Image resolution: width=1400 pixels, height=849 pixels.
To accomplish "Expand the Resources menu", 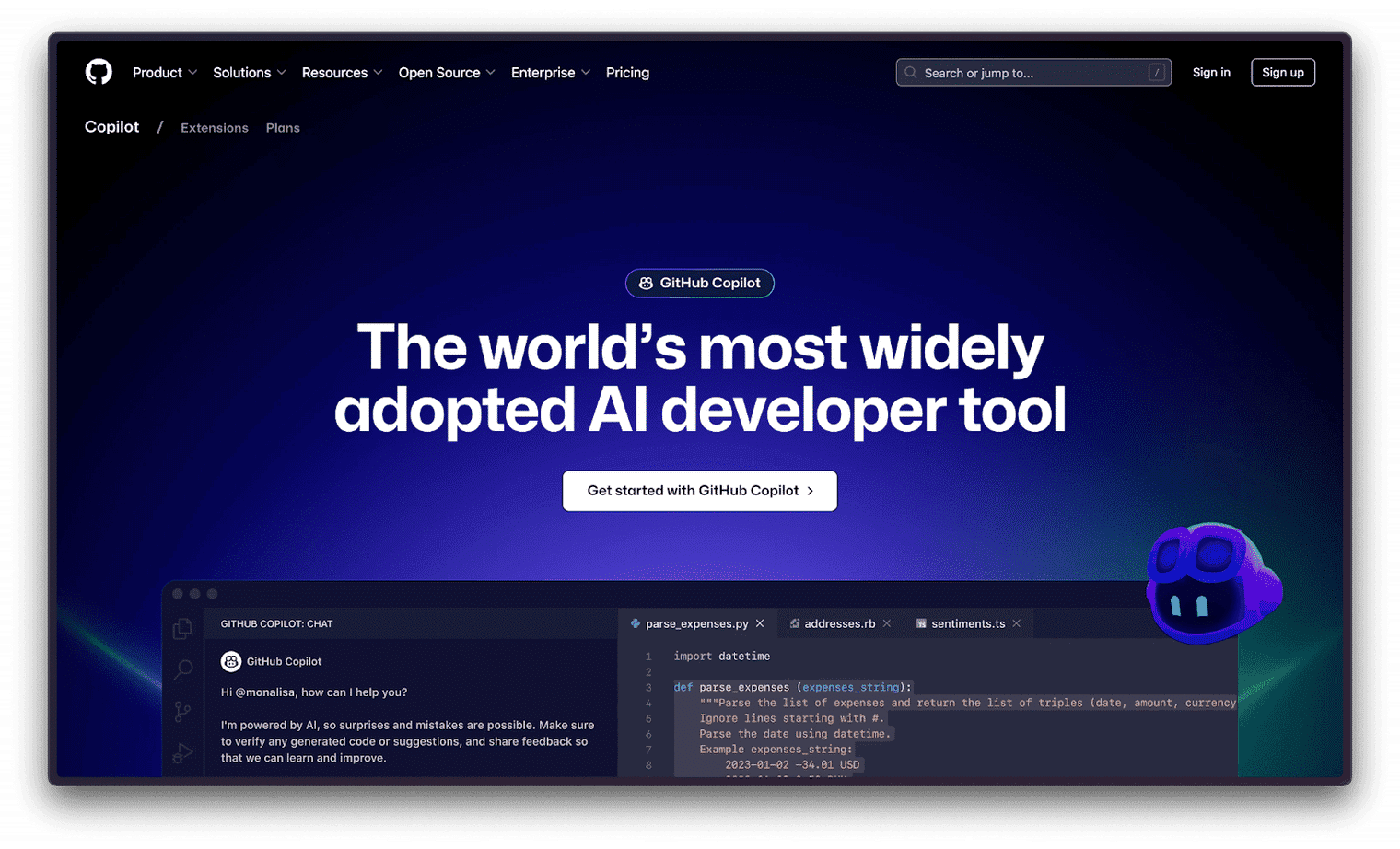I will pyautogui.click(x=342, y=73).
